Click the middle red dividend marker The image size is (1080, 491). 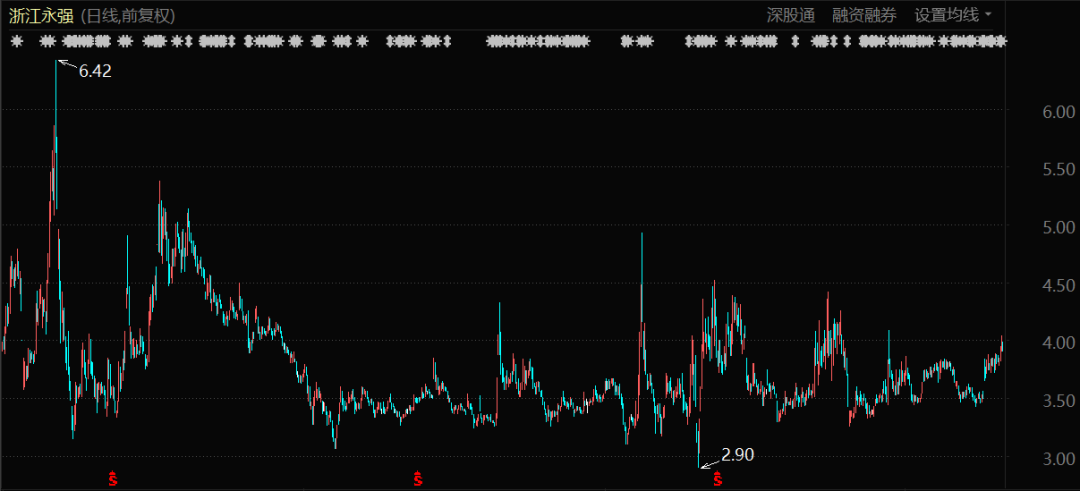tap(418, 479)
